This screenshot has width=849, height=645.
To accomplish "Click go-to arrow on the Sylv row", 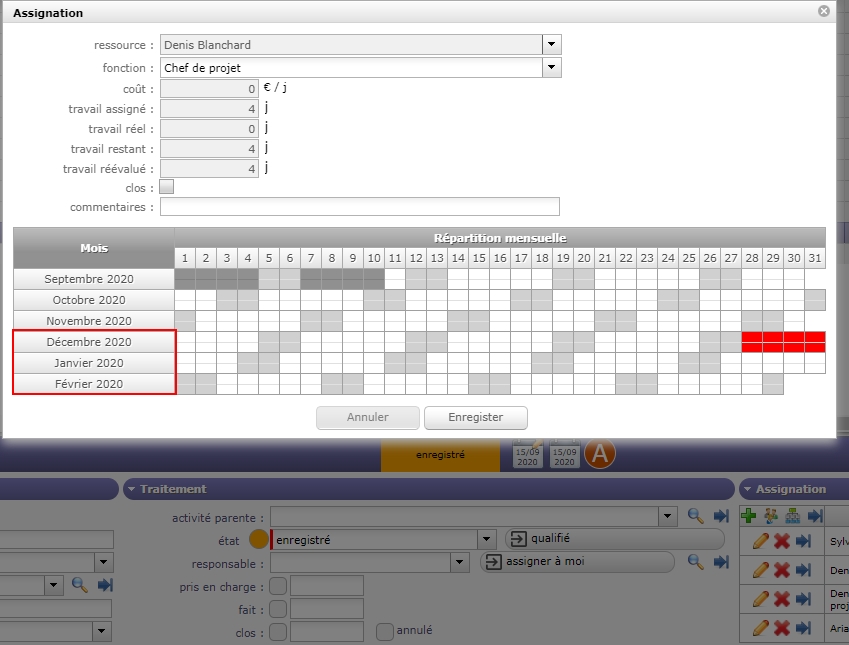I will pyautogui.click(x=804, y=540).
